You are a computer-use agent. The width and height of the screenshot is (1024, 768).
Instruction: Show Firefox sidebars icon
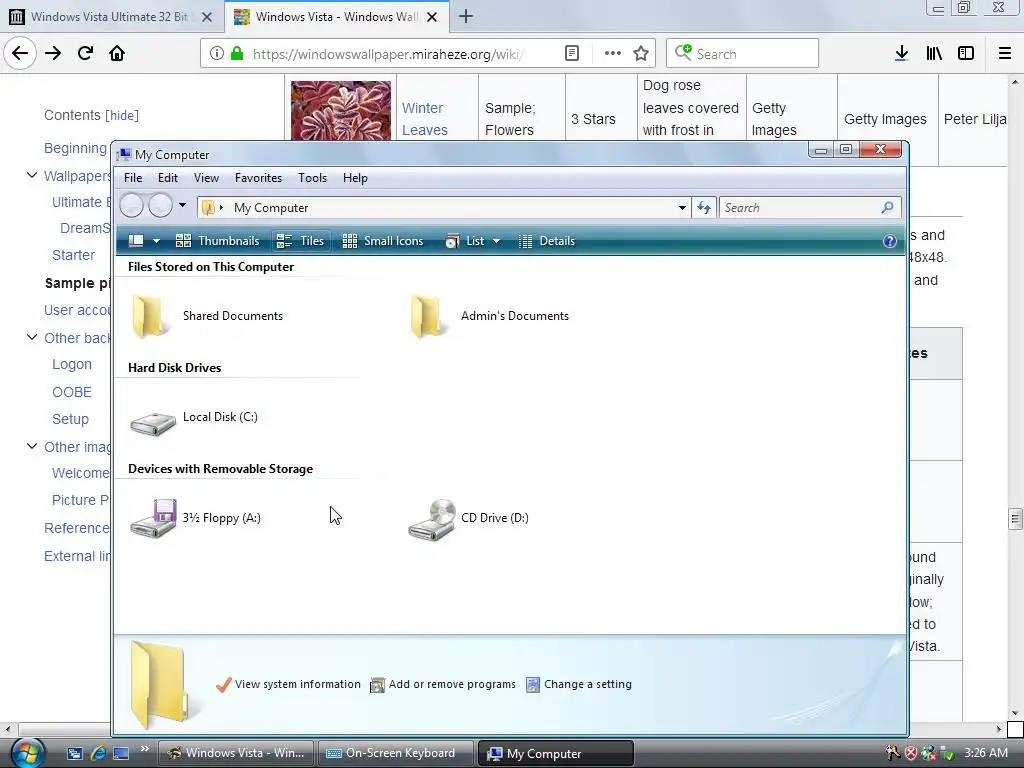click(x=966, y=54)
